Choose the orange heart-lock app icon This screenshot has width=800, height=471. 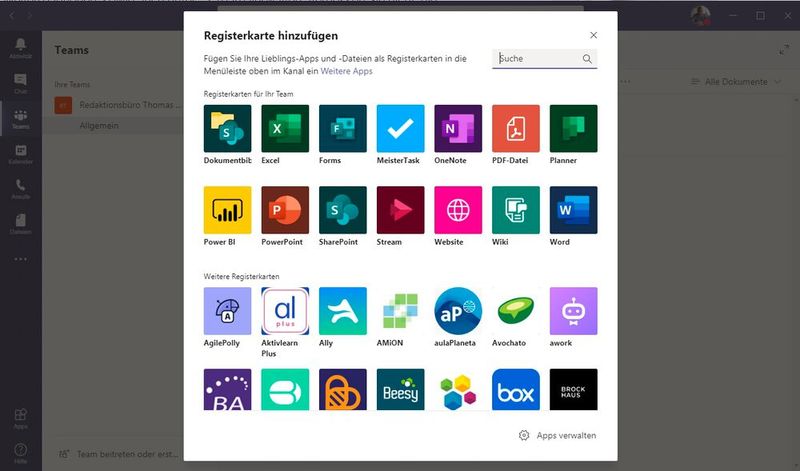point(342,389)
